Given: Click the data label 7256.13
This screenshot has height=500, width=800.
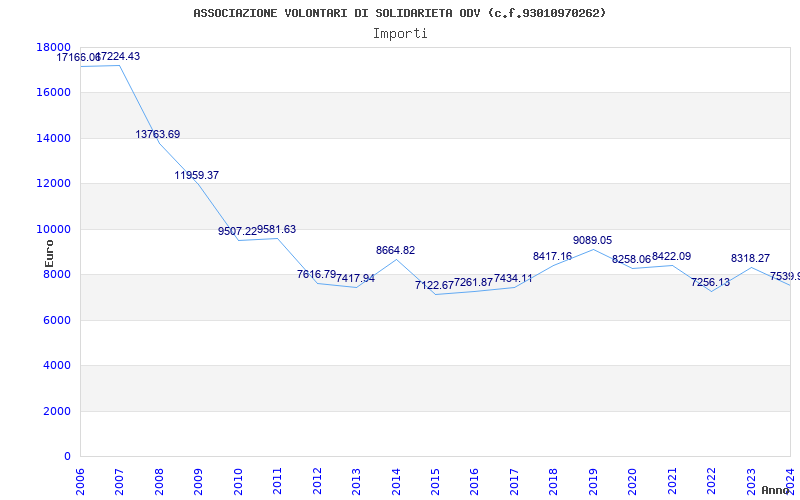Looking at the screenshot, I should pyautogui.click(x=710, y=282).
